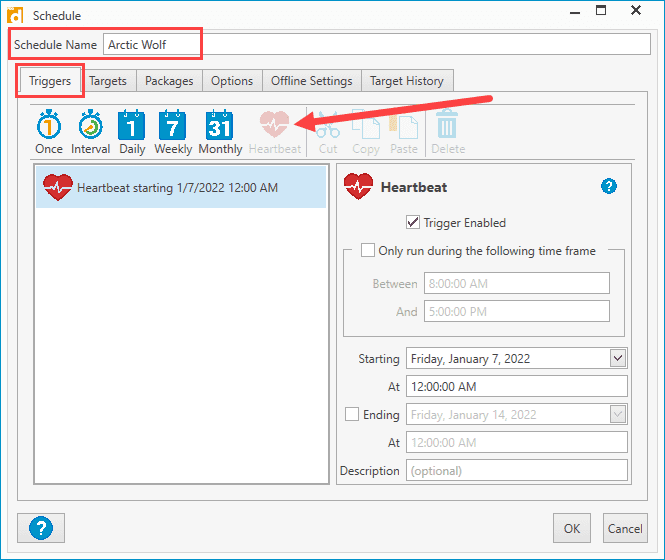Maximize the Schedule window

click(601, 10)
